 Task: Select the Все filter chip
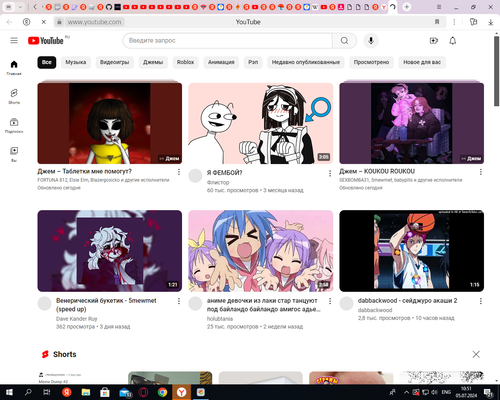click(47, 62)
